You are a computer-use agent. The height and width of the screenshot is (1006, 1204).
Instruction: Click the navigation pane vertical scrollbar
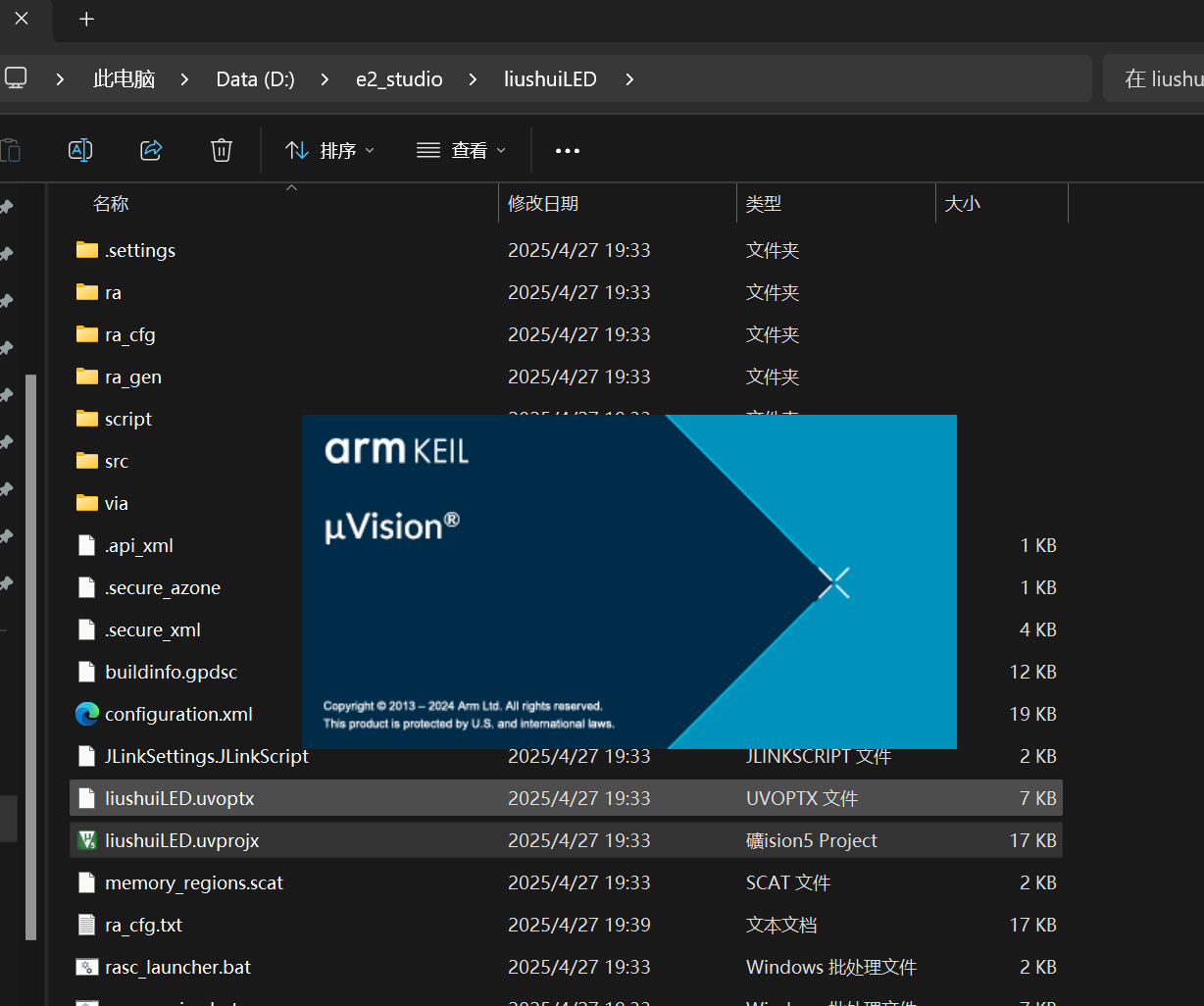click(30, 657)
